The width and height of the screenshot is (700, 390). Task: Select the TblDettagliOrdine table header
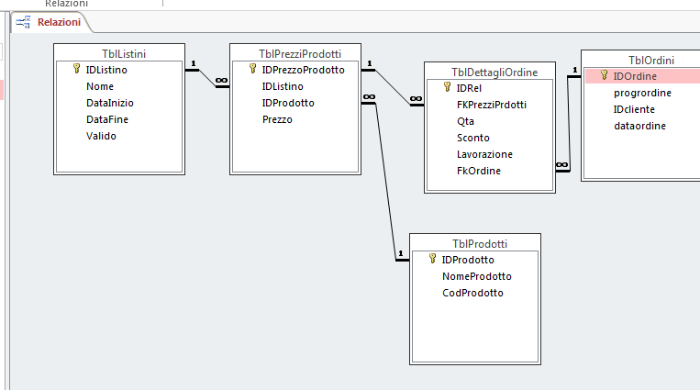490,72
